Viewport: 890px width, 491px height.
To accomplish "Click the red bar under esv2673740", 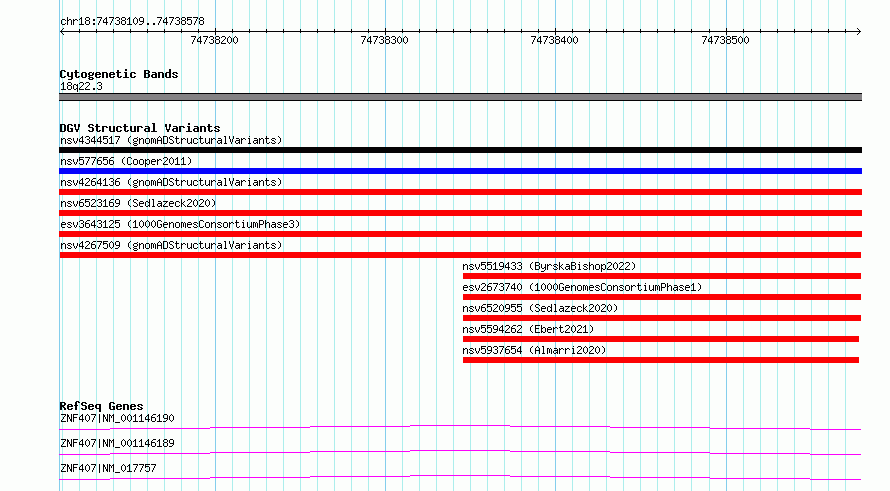I will pos(662,297).
